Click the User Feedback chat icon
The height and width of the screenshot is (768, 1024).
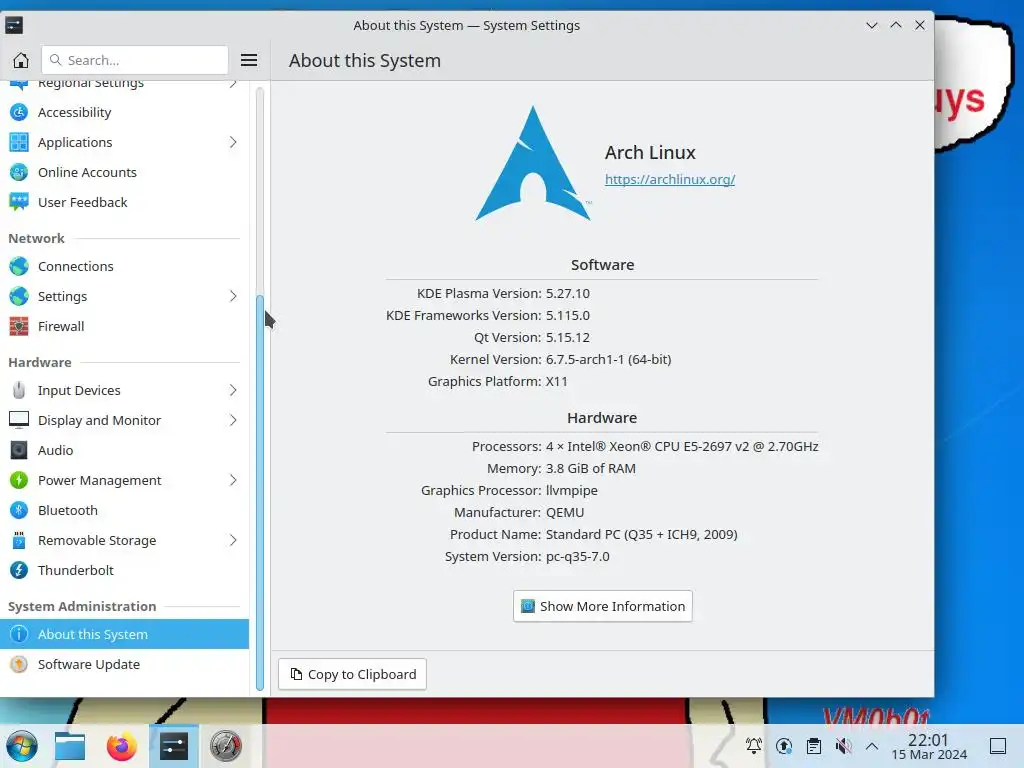coord(19,202)
